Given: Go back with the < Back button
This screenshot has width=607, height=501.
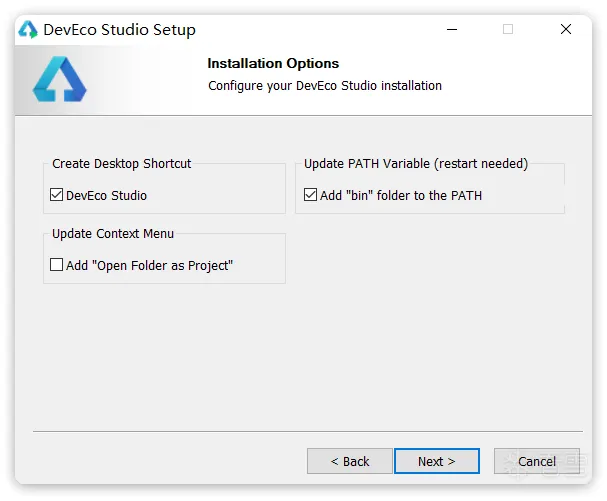Looking at the screenshot, I should tap(349, 461).
